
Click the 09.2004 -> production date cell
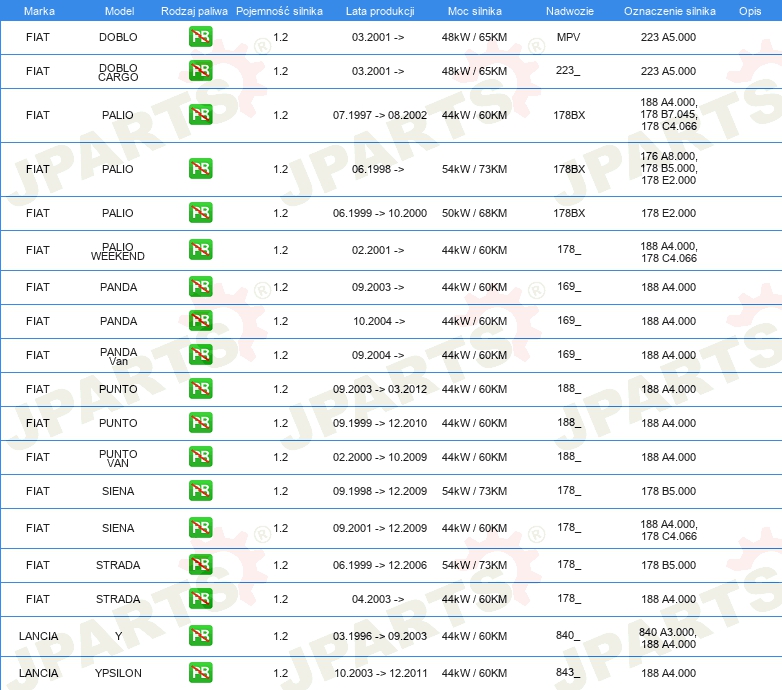click(x=378, y=355)
